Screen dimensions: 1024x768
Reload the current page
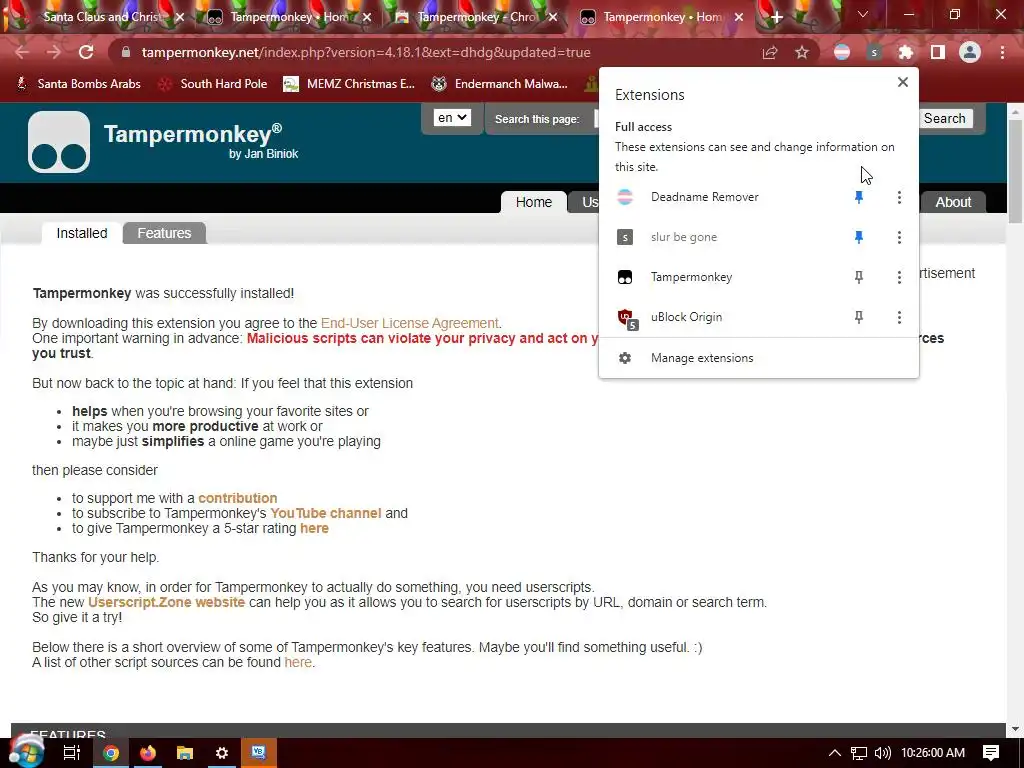pos(86,52)
